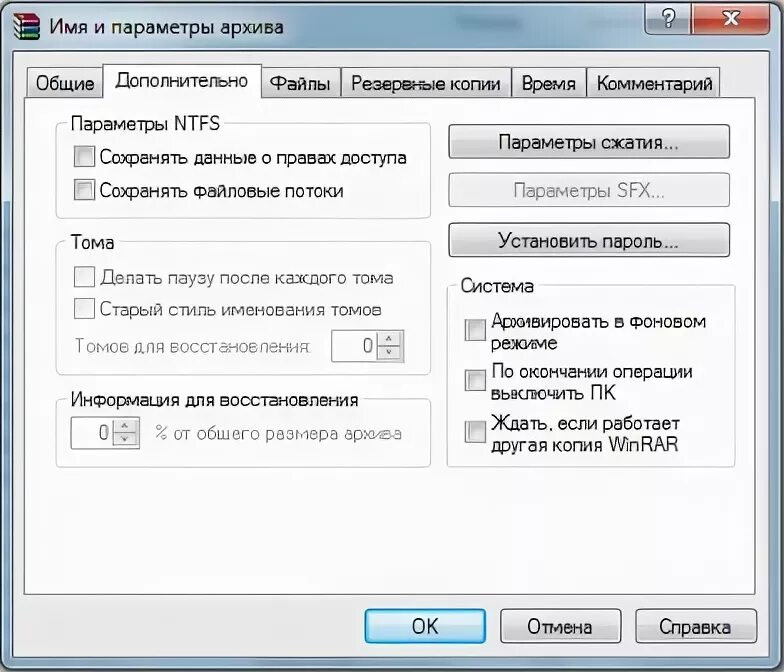Check По окончании операции выключить ПК
The height and width of the screenshot is (672, 784).
tap(475, 380)
